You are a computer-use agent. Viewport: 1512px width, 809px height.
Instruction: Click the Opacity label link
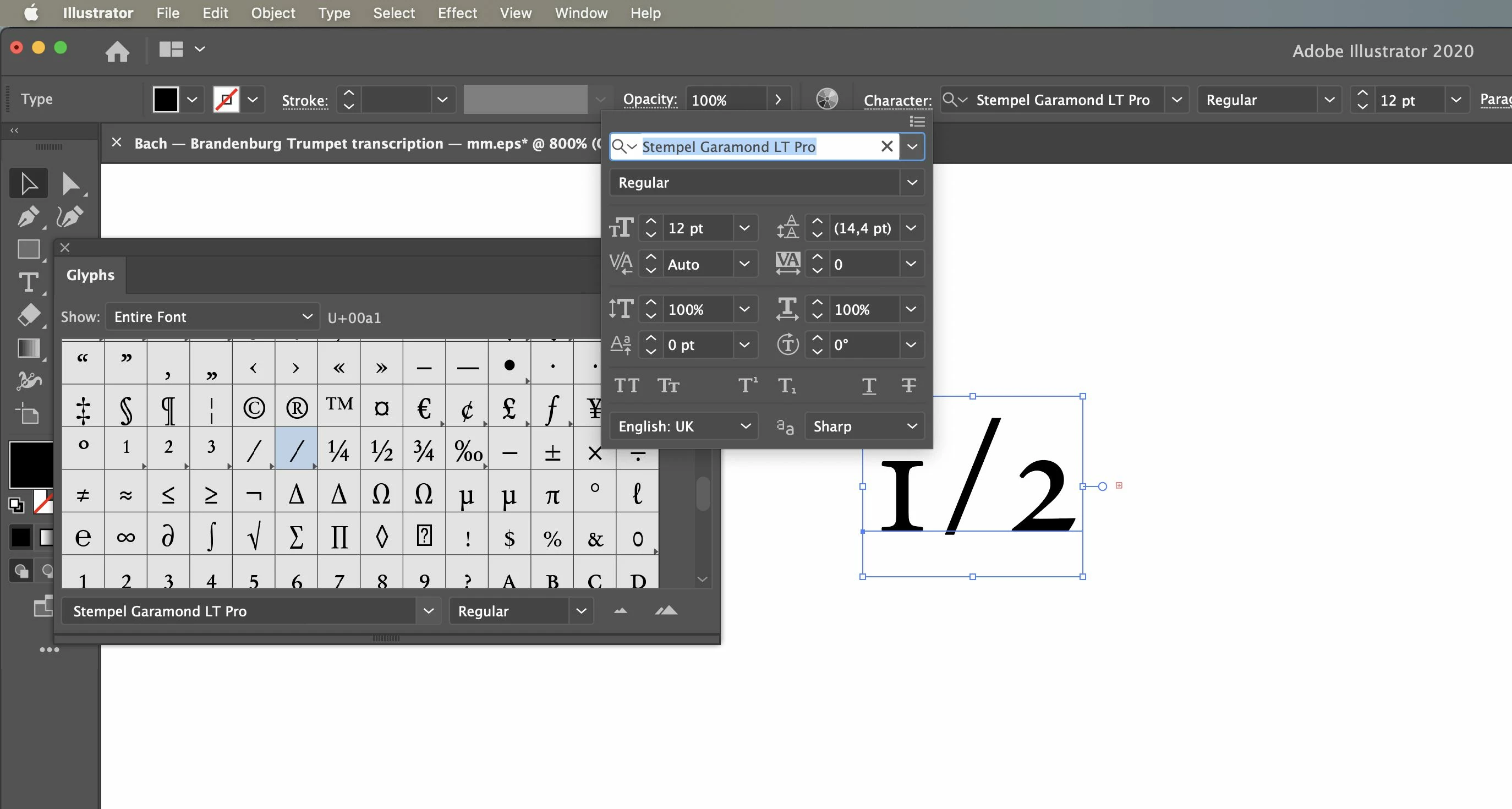coord(650,99)
